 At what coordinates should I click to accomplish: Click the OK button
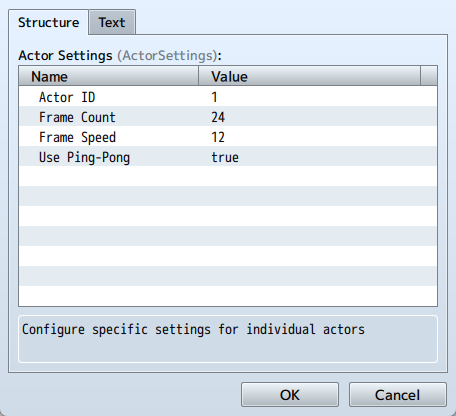point(290,395)
